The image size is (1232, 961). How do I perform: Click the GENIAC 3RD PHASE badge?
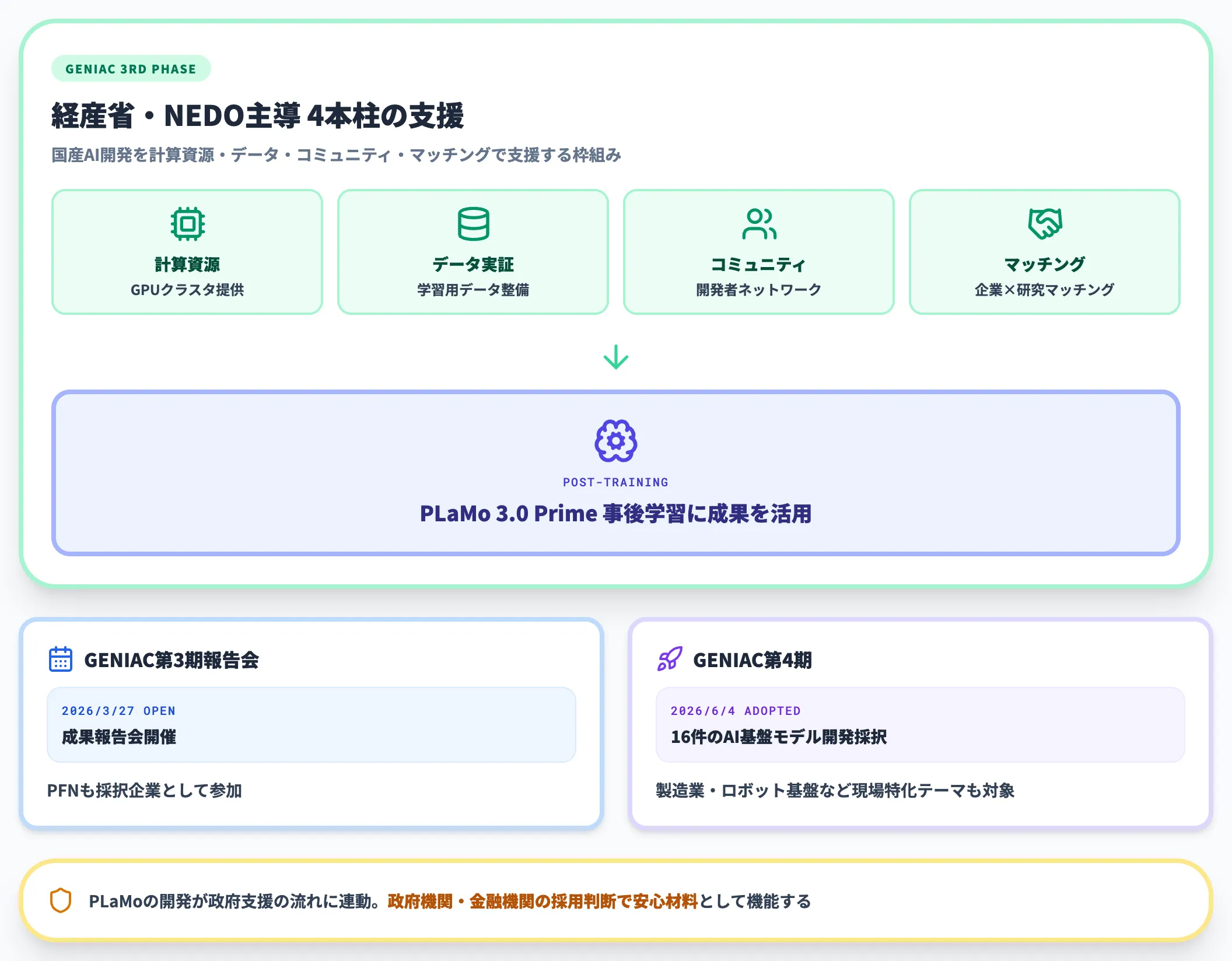(131, 69)
